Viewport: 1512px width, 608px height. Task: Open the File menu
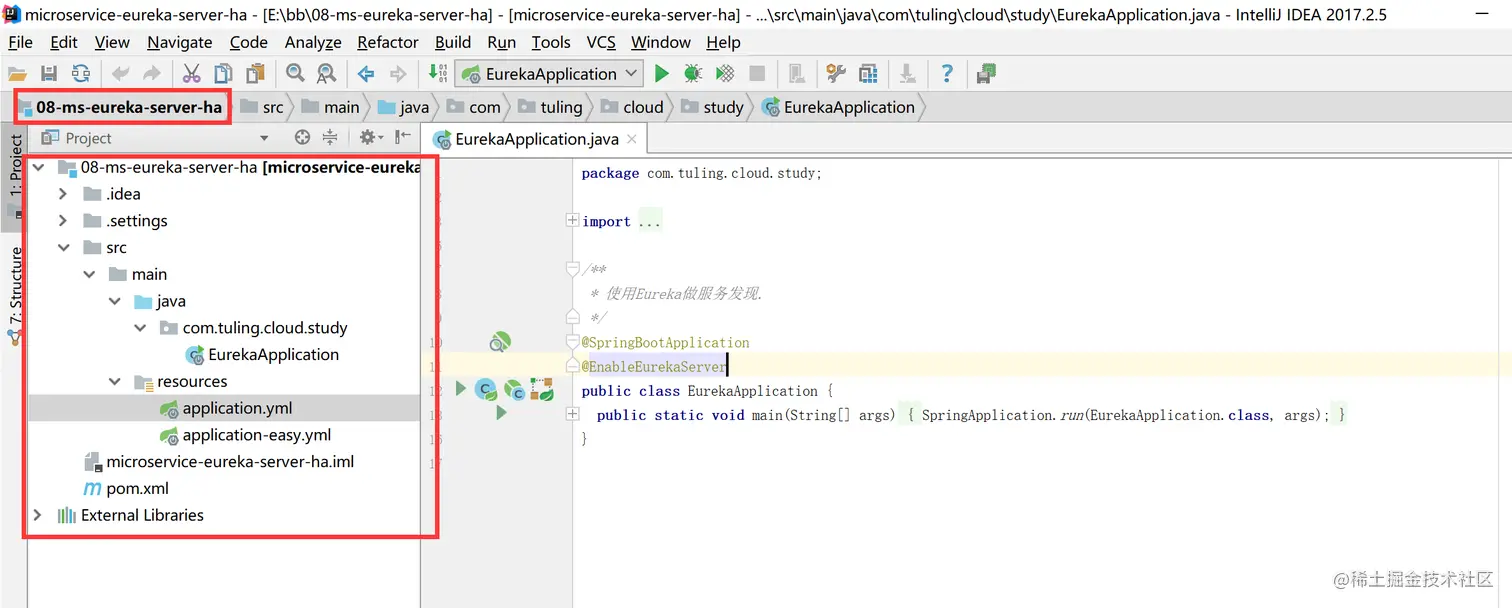pyautogui.click(x=20, y=42)
